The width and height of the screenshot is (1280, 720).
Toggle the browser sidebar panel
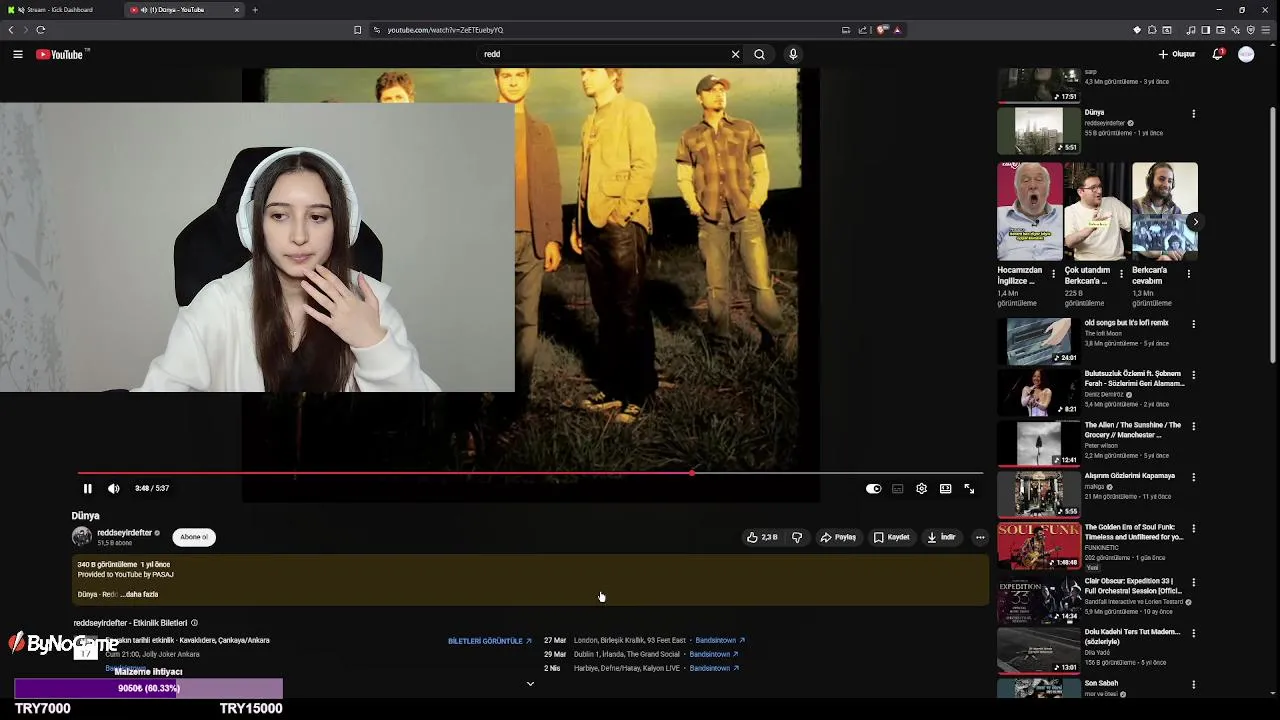click(1206, 30)
